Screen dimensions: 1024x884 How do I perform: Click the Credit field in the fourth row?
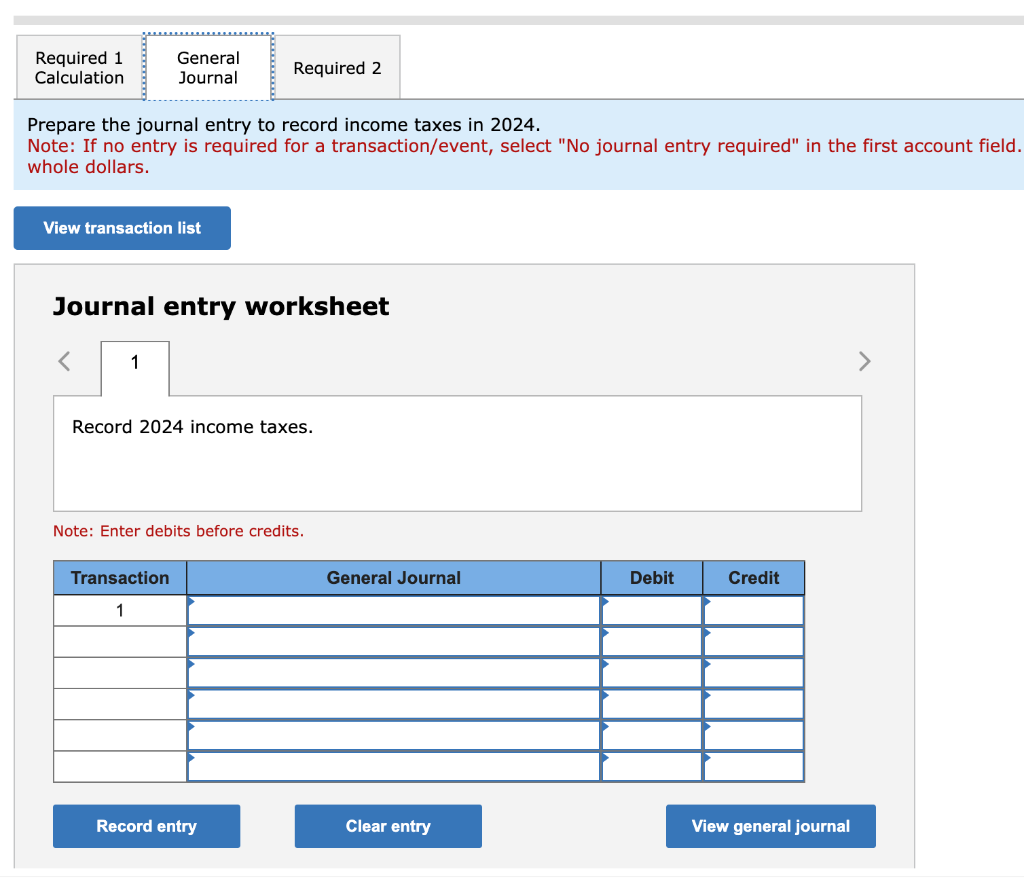(x=754, y=704)
